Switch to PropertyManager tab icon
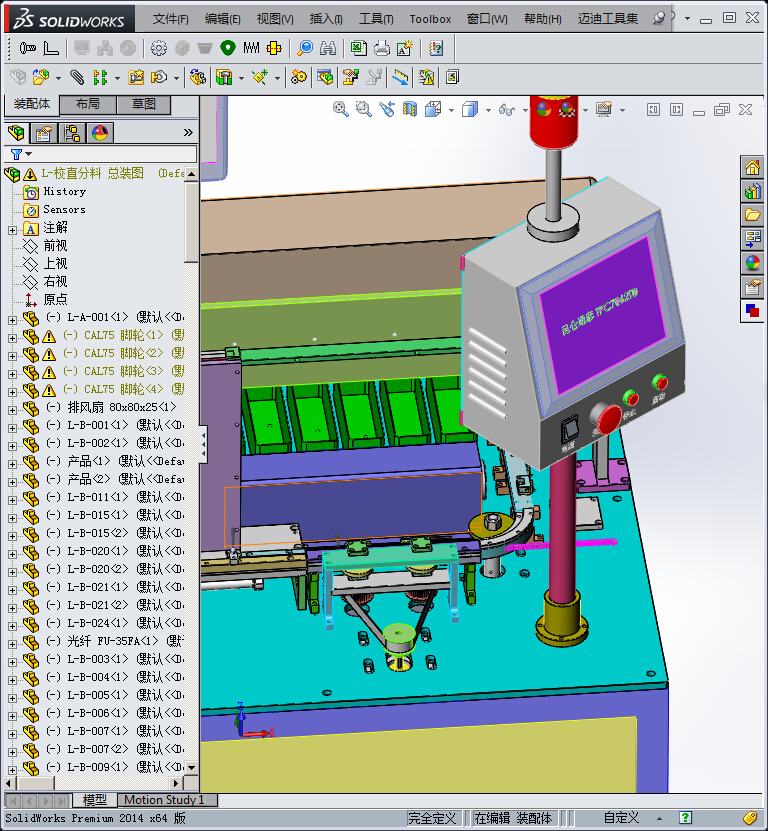Image resolution: width=768 pixels, height=831 pixels. (x=43, y=132)
